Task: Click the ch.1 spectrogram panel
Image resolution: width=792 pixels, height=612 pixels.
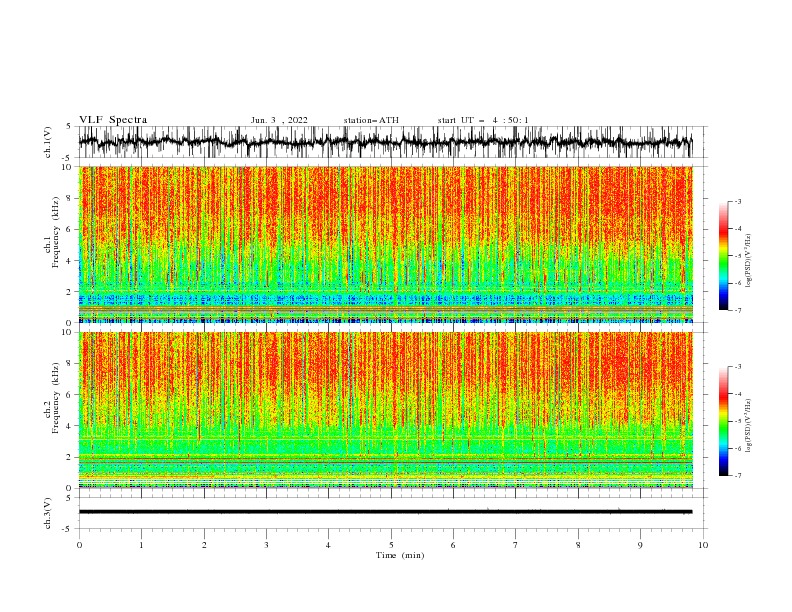Action: tap(385, 244)
